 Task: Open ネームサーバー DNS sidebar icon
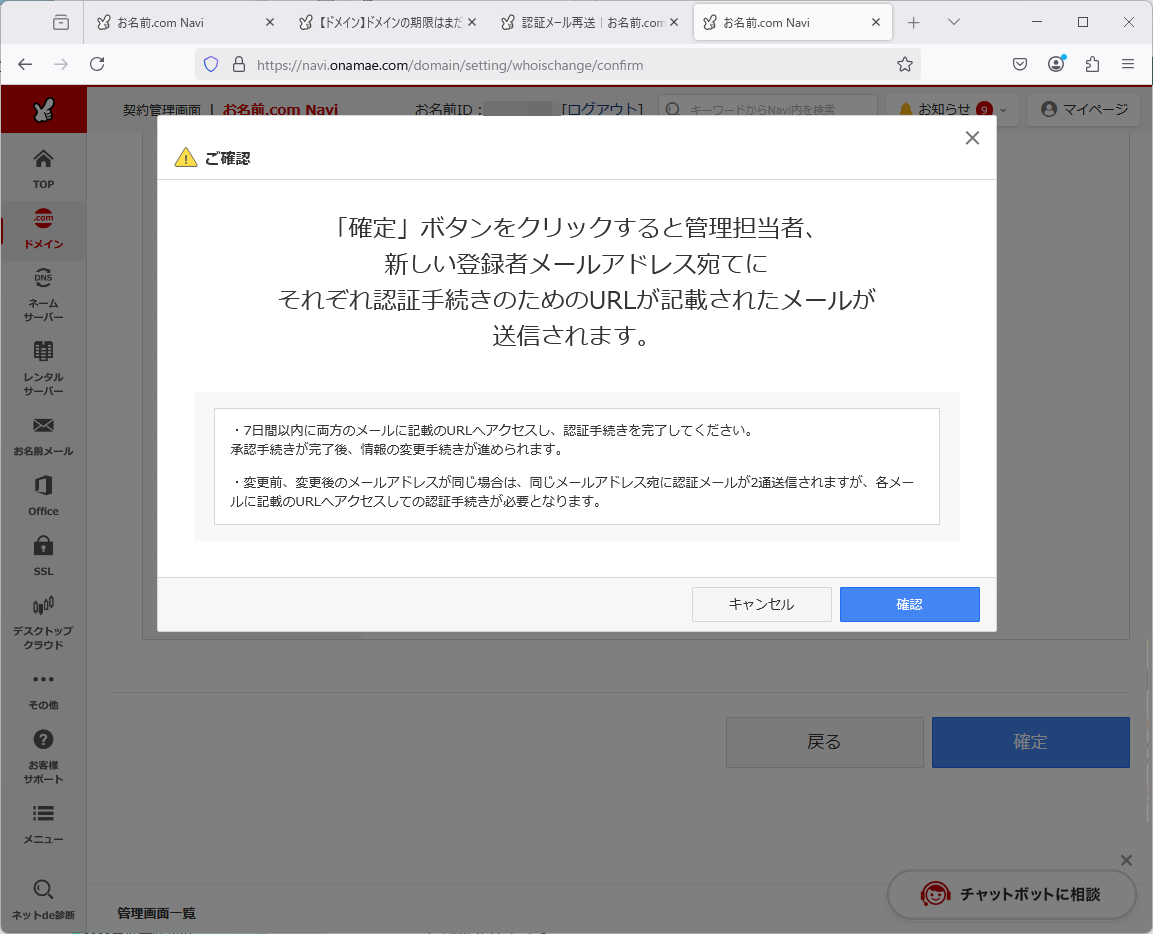click(x=43, y=294)
